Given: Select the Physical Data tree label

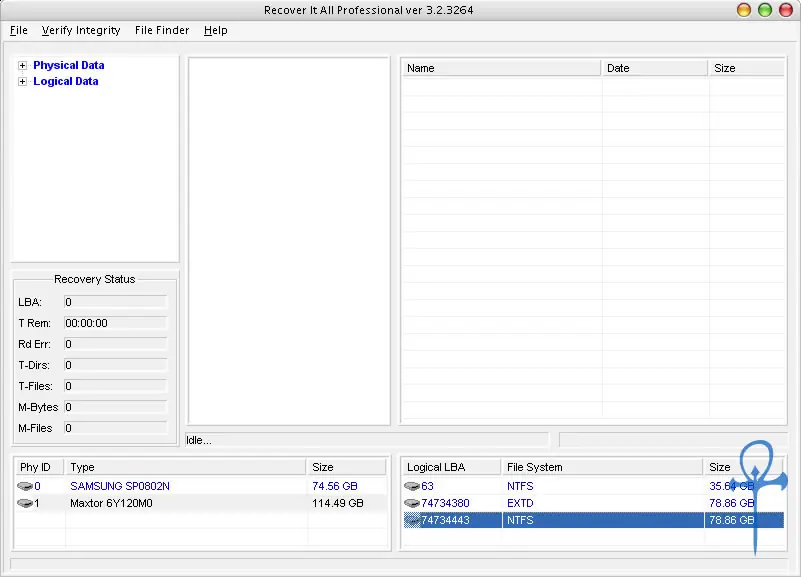Looking at the screenshot, I should click(x=68, y=65).
